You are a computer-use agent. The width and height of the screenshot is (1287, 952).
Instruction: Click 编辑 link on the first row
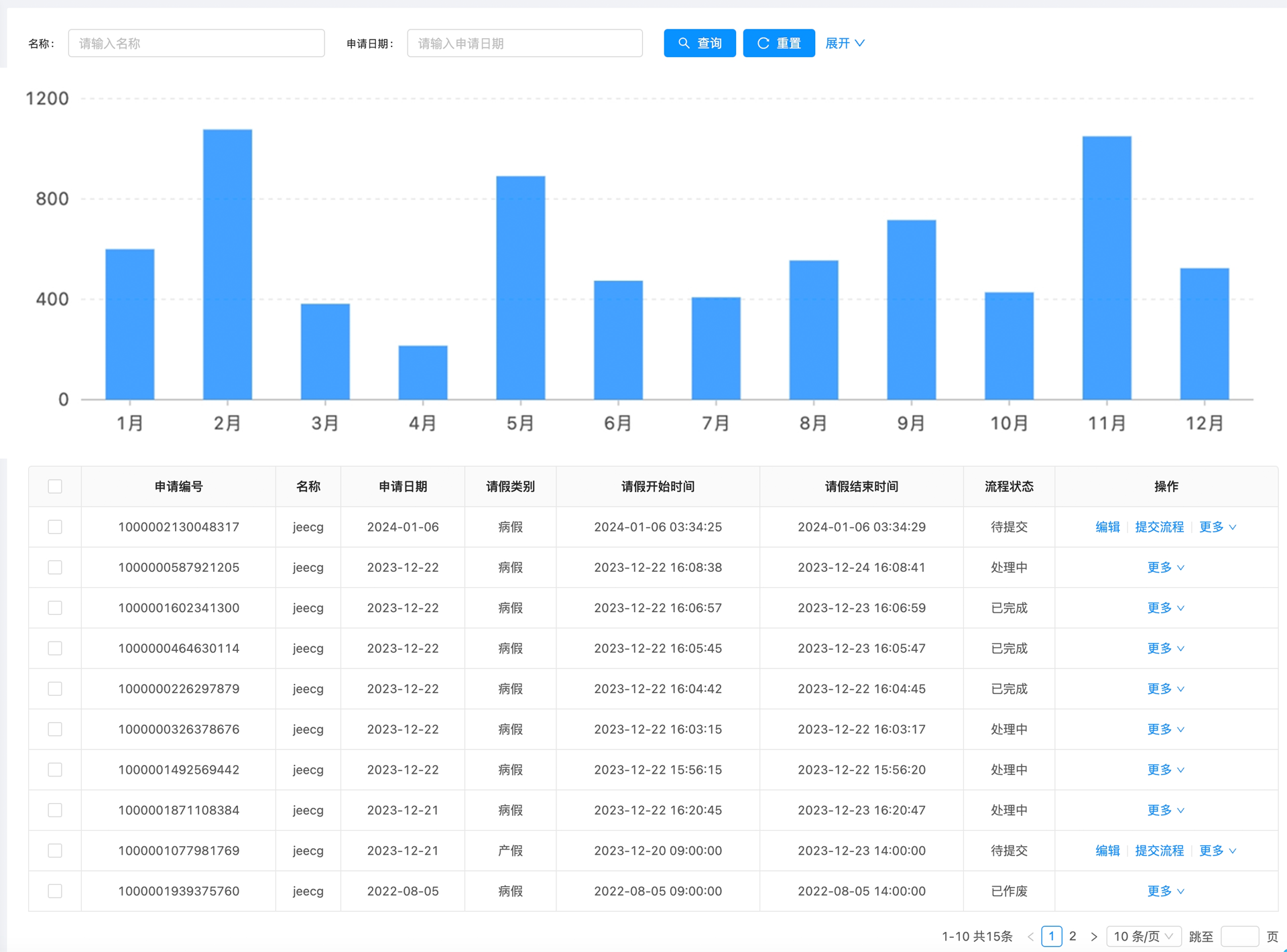click(1107, 527)
